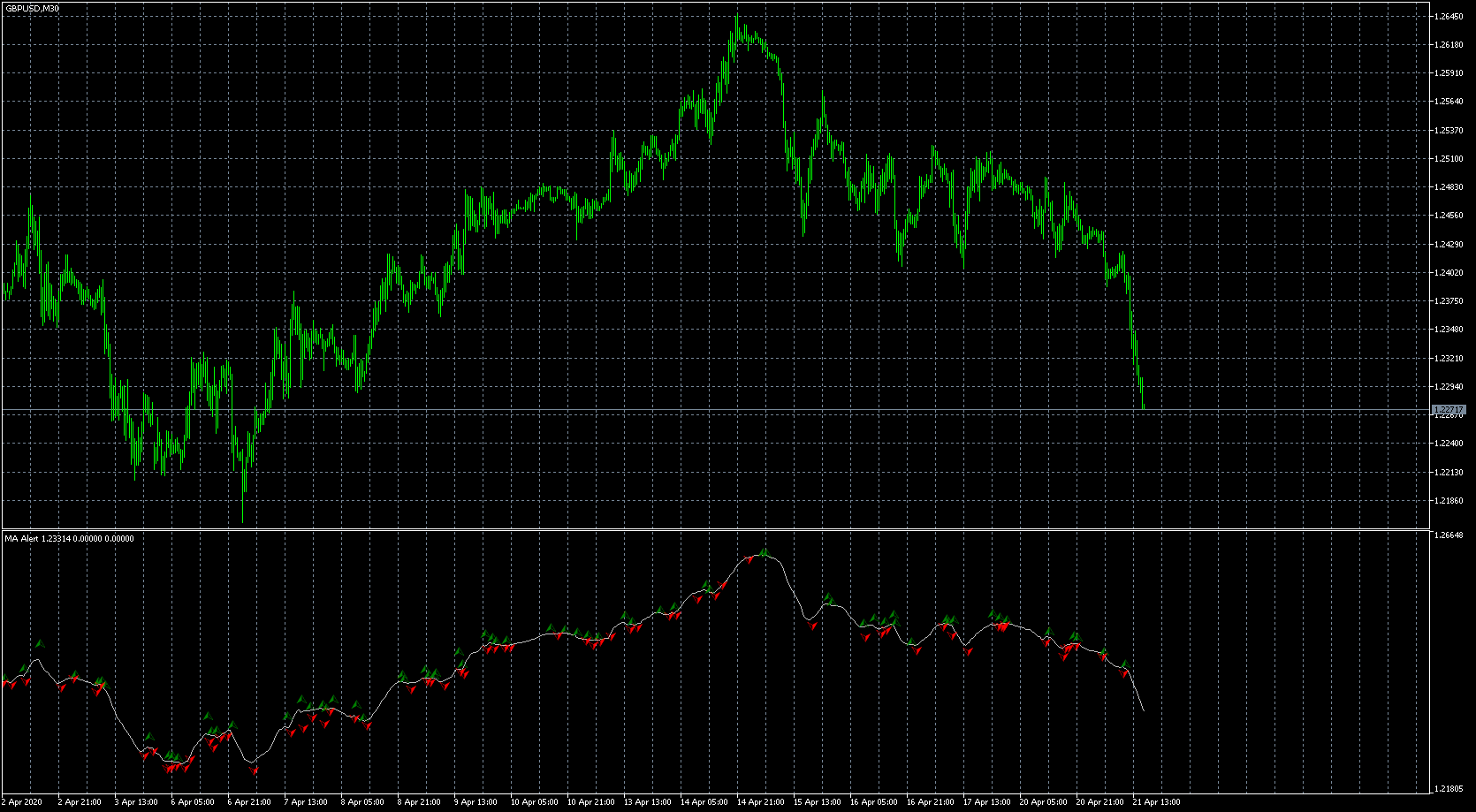Click the 10 Apr 05:00 time label
1476x812 pixels.
pos(534,802)
